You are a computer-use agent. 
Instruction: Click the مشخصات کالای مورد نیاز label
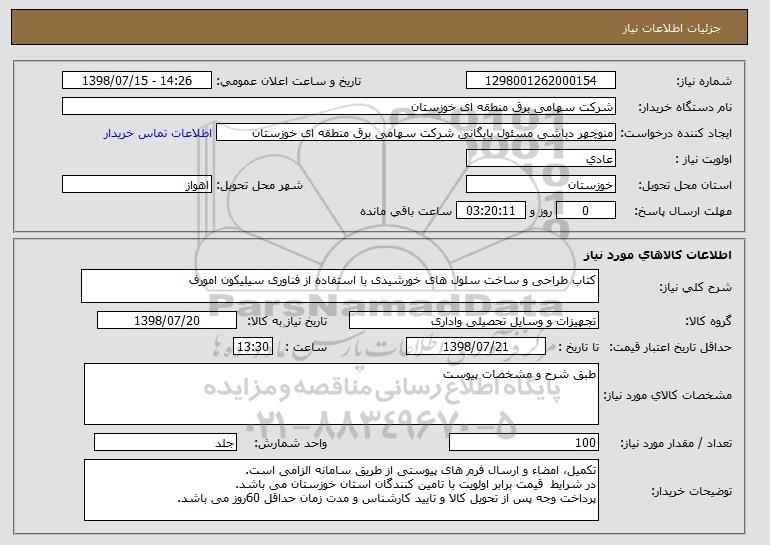(x=667, y=395)
